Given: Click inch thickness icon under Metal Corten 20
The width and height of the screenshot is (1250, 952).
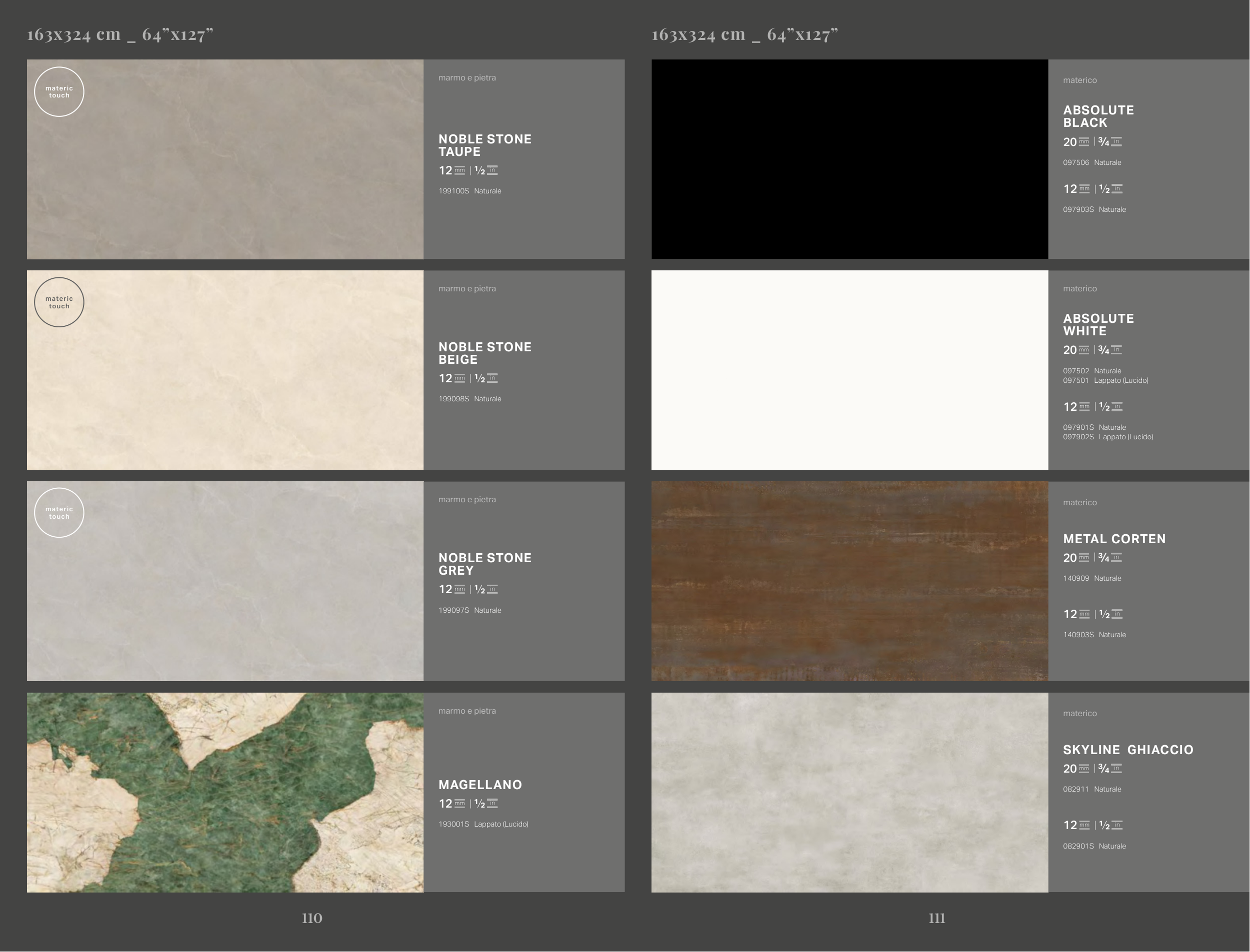Looking at the screenshot, I should click(x=1116, y=558).
